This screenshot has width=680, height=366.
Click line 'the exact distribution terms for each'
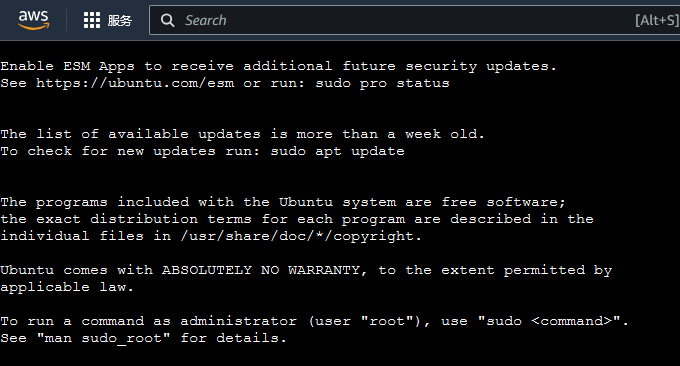(297, 219)
